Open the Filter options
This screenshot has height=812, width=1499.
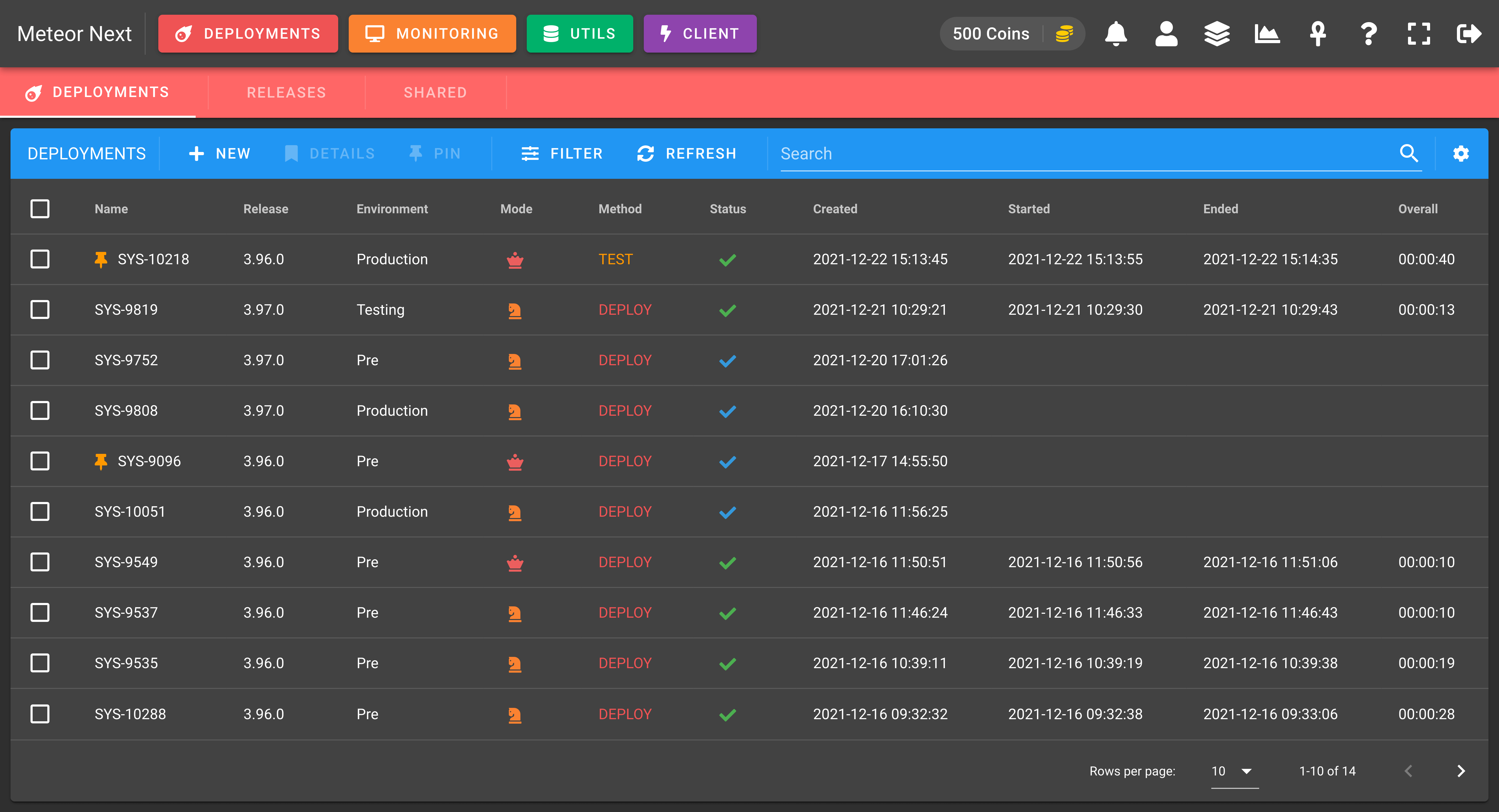tap(561, 154)
